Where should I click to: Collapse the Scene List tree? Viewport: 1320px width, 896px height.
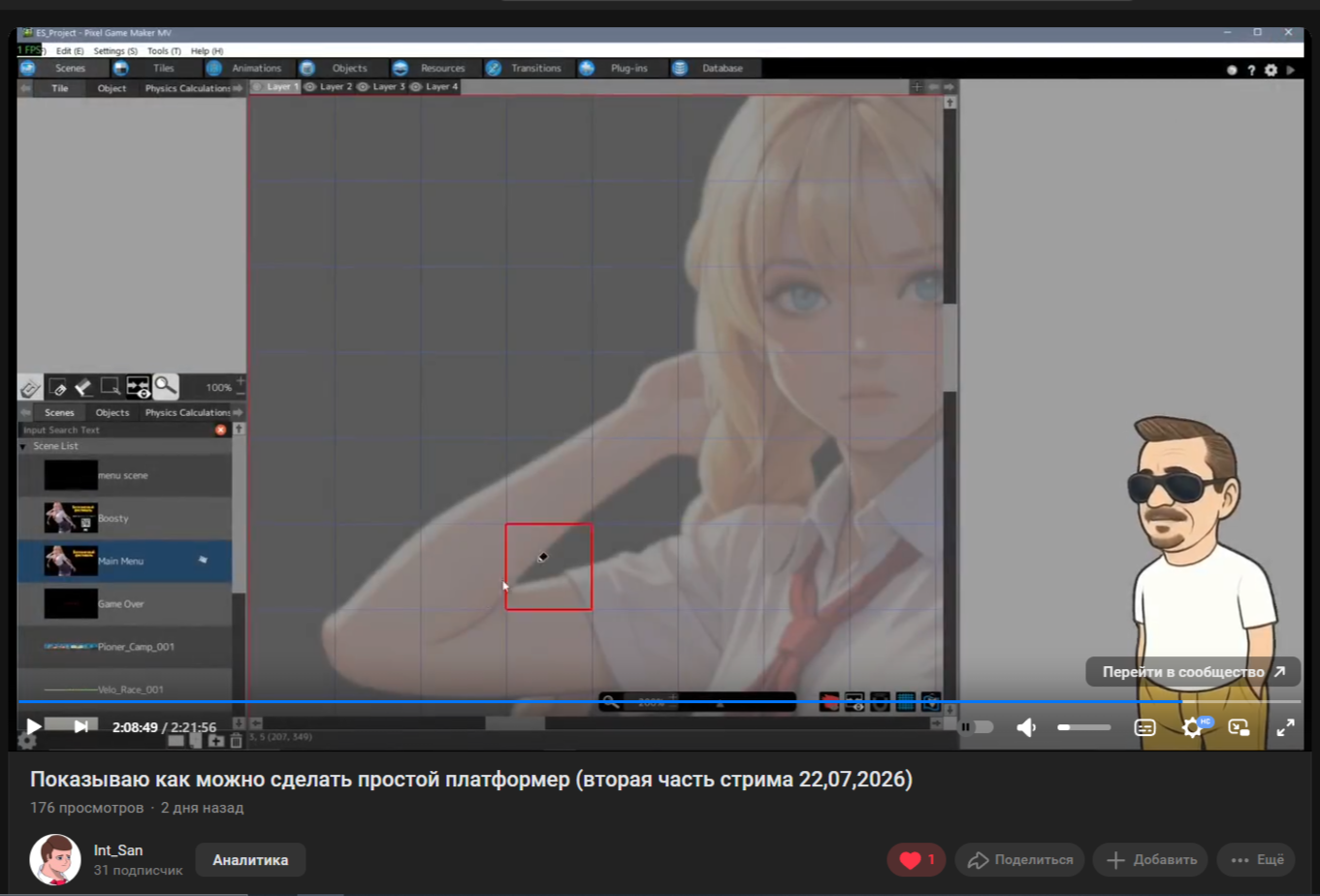tap(23, 447)
